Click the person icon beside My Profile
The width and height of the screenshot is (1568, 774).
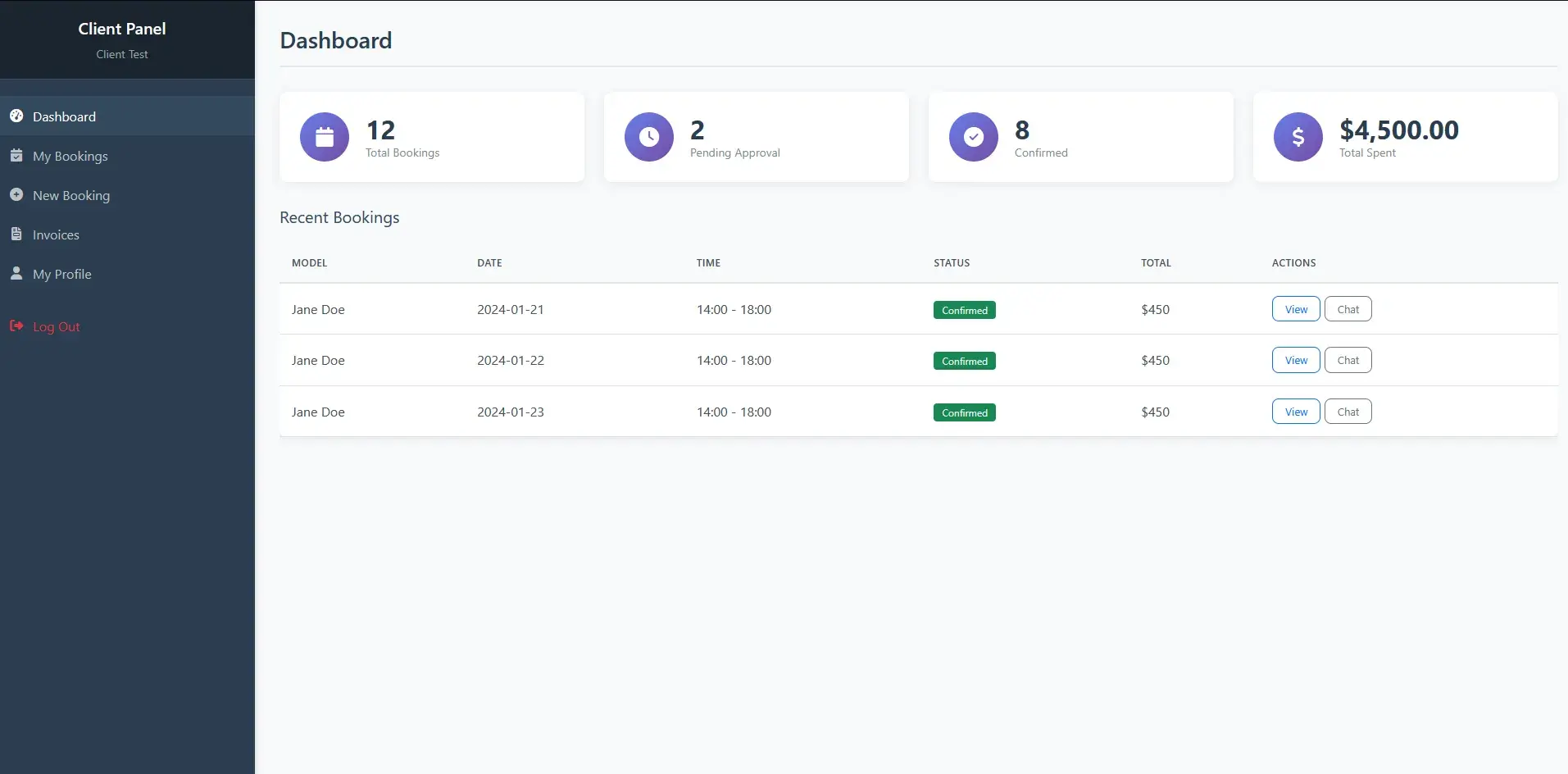16,274
